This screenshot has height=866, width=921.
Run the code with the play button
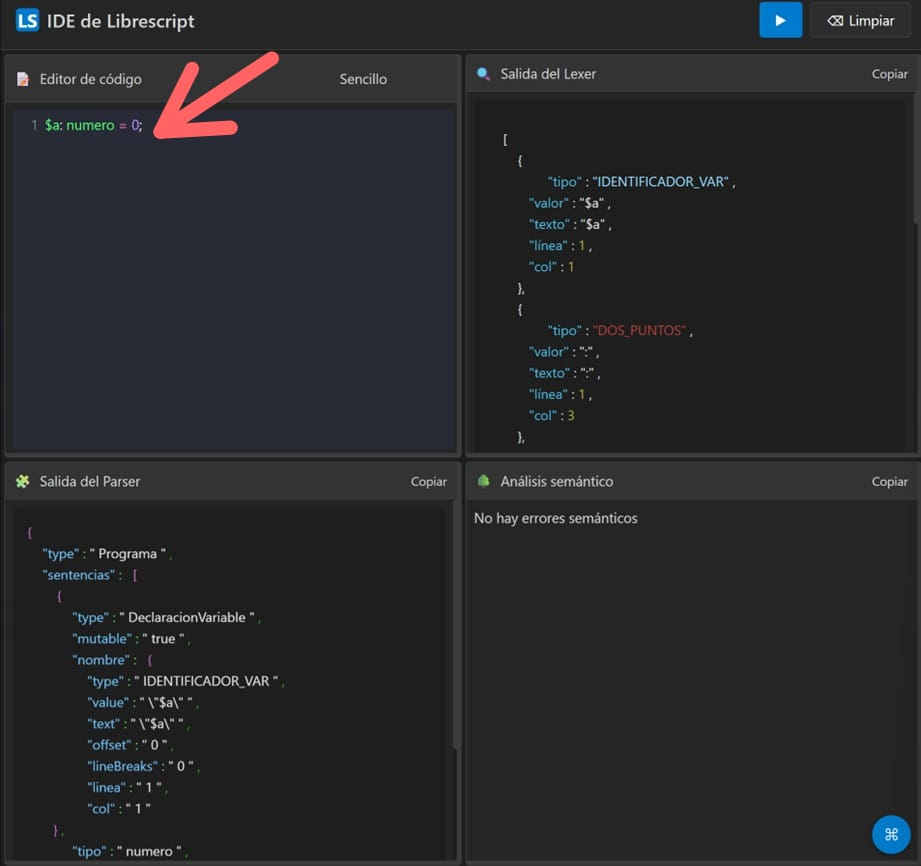point(780,20)
